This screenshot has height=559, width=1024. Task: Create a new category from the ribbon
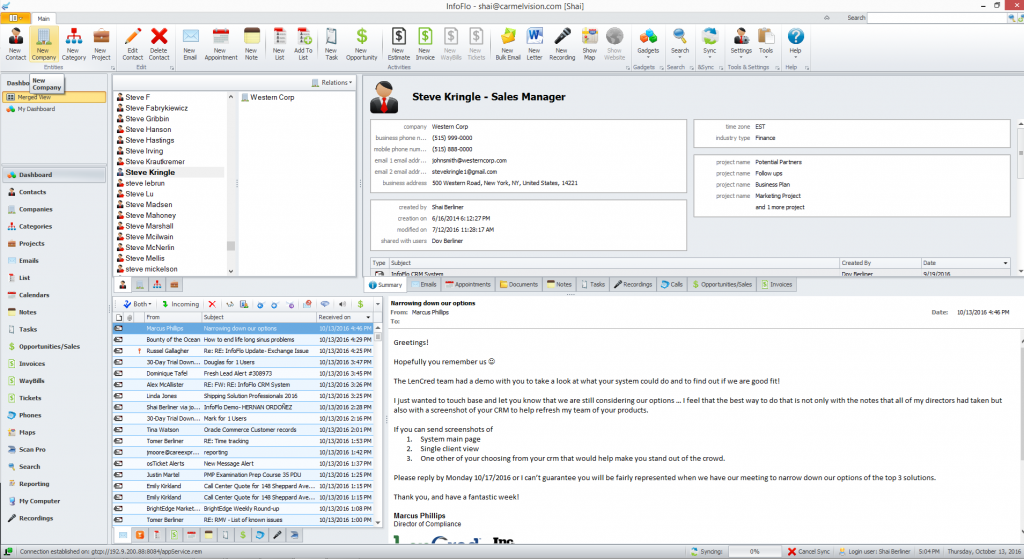[73, 44]
